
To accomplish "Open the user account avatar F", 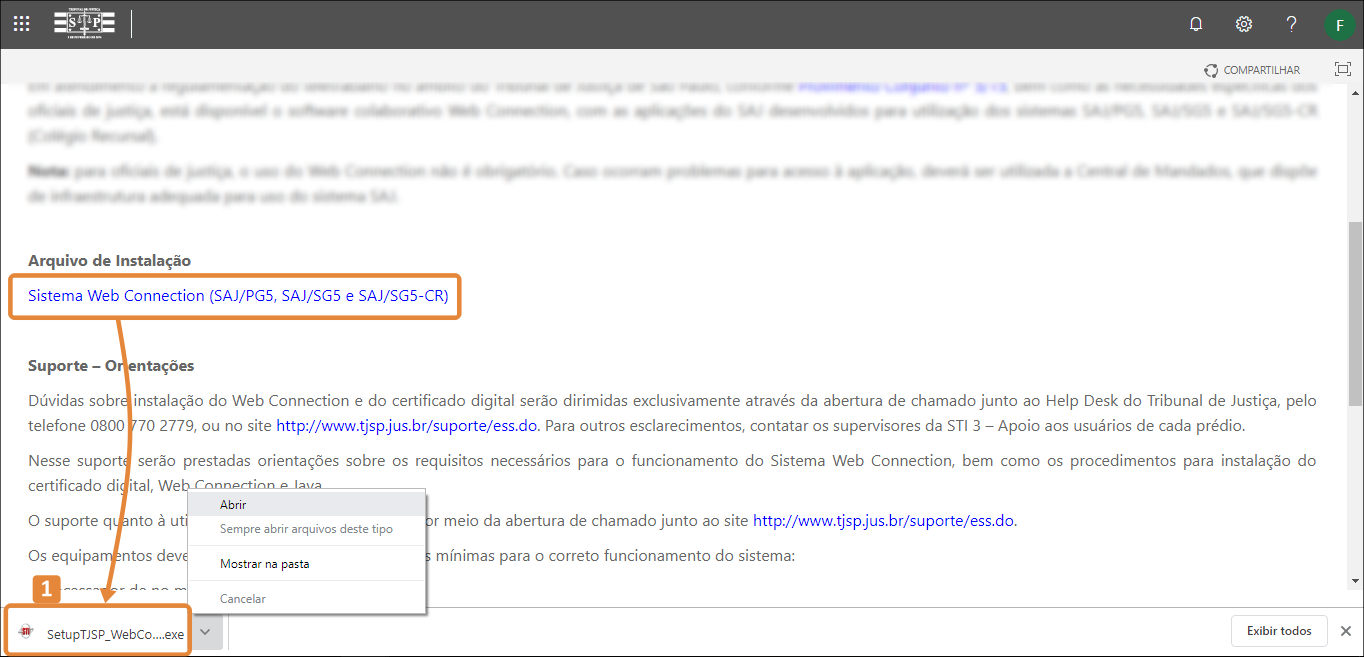I will [x=1339, y=24].
